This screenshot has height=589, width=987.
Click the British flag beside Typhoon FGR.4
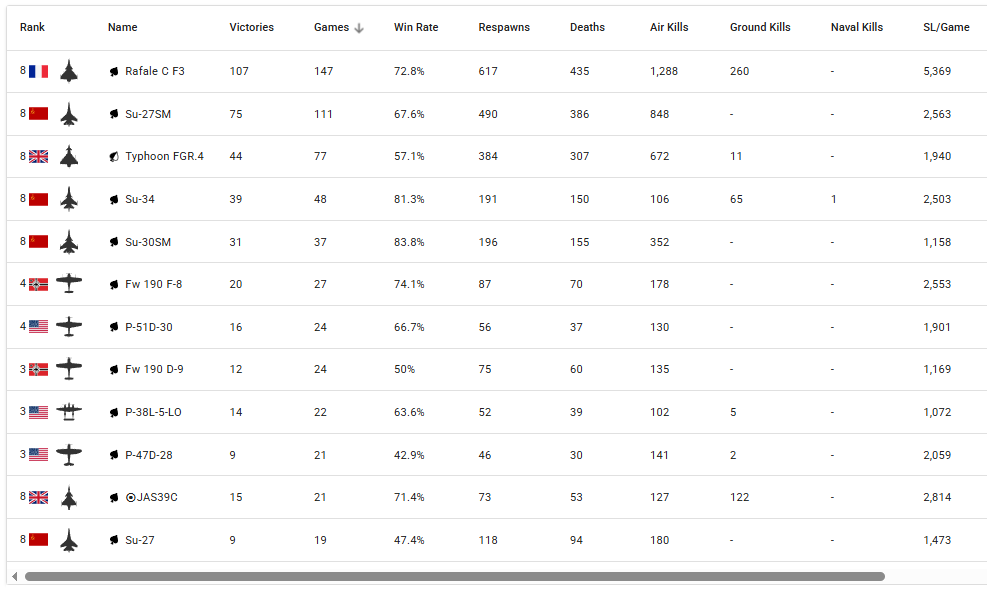pyautogui.click(x=38, y=156)
